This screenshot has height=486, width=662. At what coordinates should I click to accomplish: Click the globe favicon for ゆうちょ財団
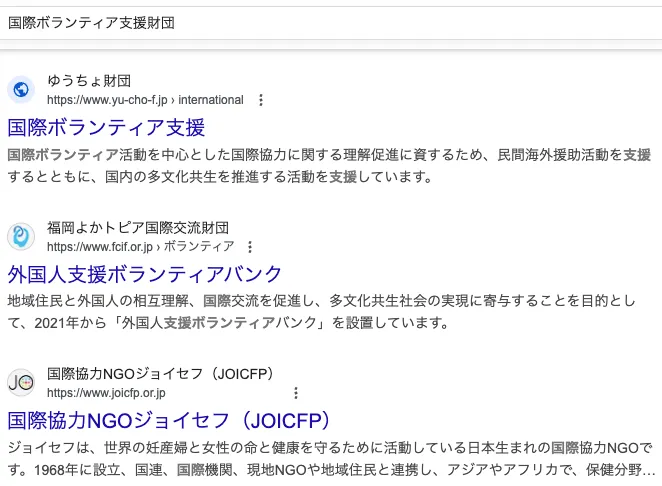click(21, 90)
